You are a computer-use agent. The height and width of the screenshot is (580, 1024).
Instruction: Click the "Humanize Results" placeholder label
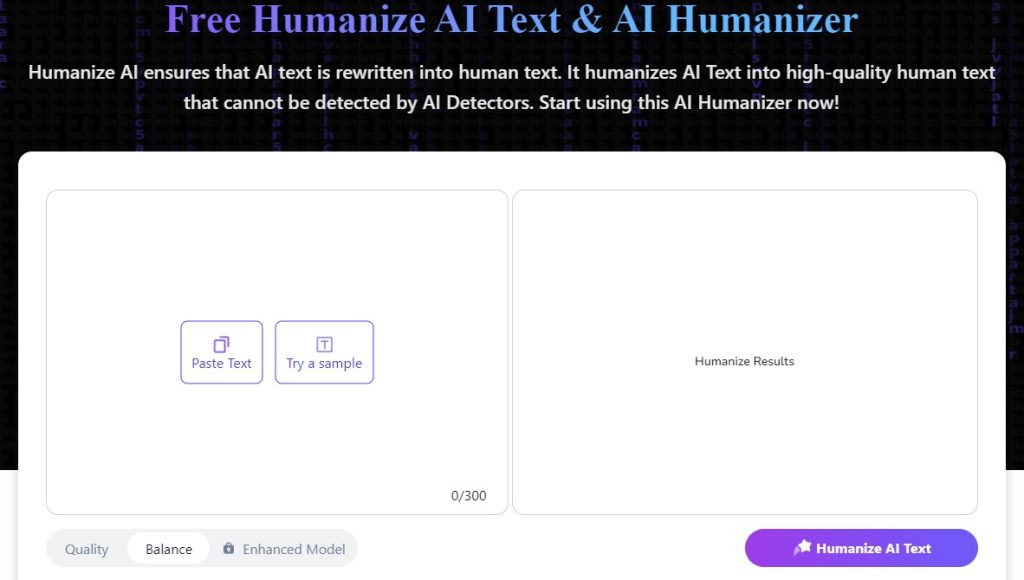744,361
